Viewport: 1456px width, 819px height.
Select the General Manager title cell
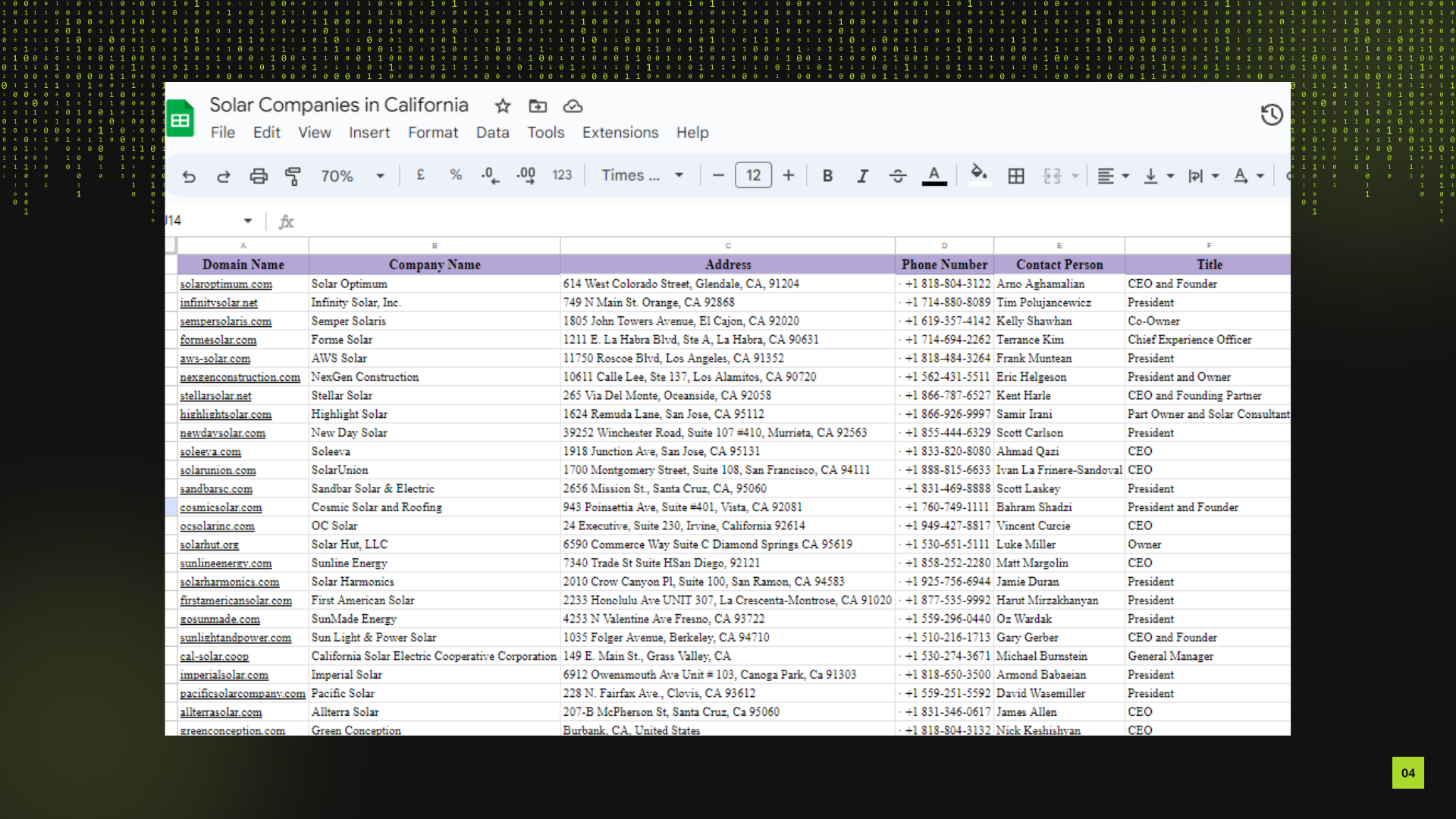(x=1208, y=656)
